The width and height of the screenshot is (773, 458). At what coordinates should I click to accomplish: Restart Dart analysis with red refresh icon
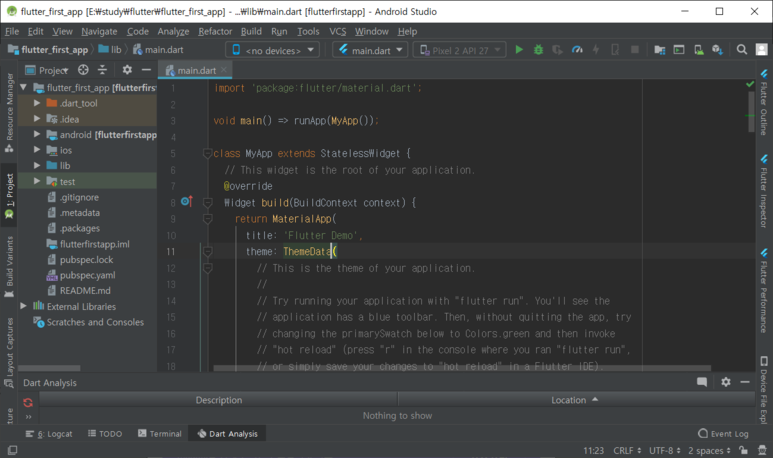[x=28, y=402]
